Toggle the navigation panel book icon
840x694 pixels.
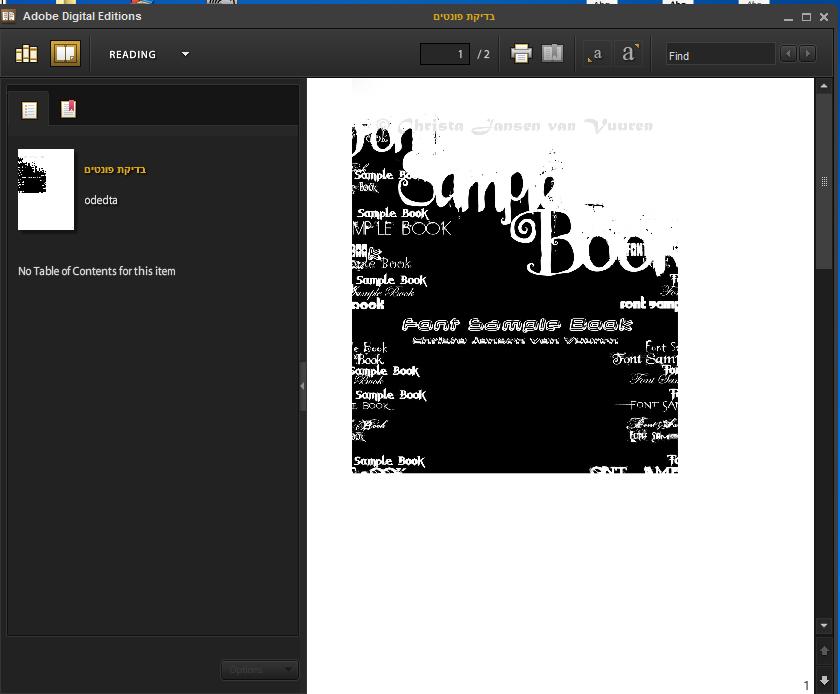click(553, 54)
